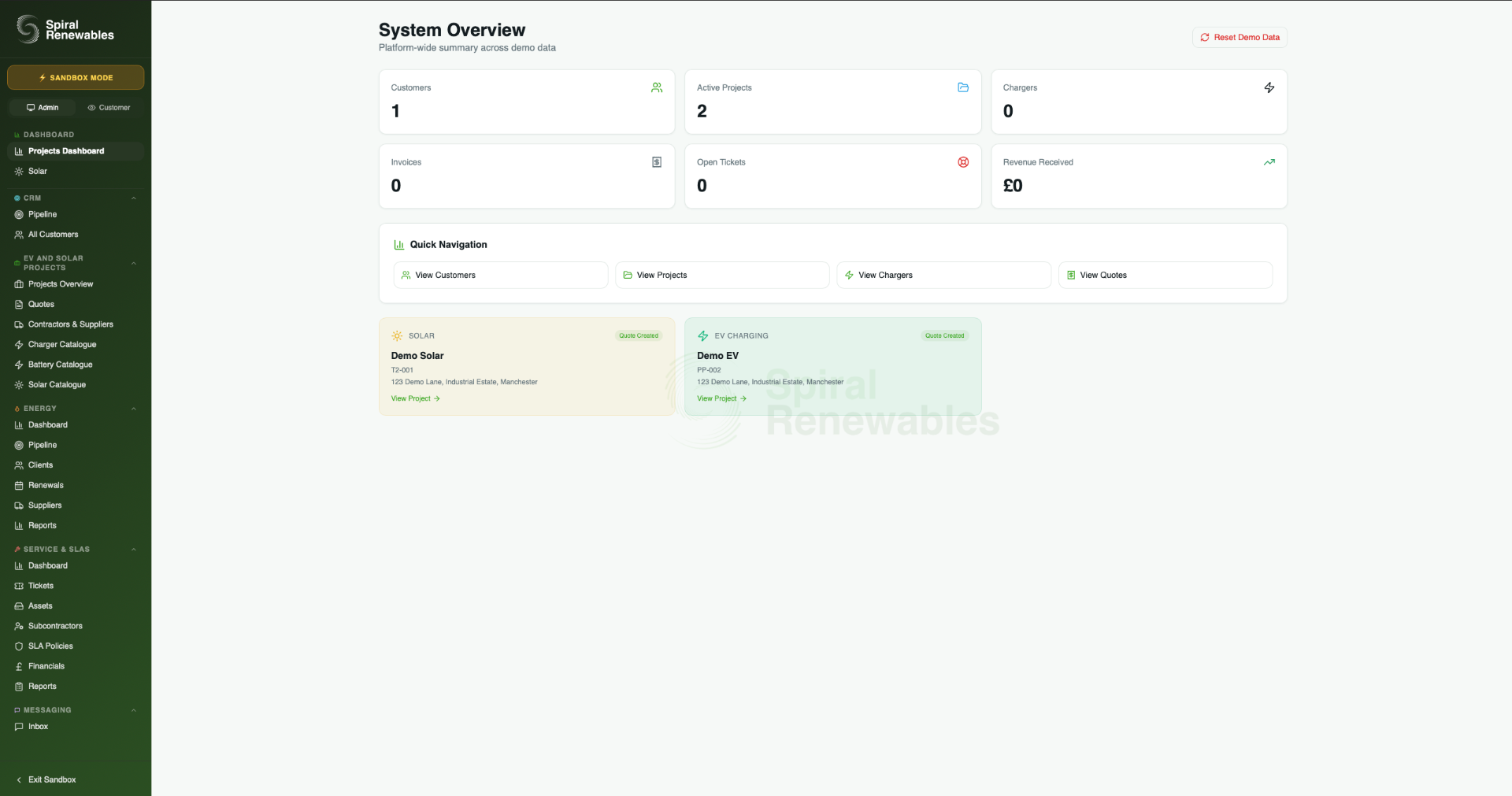Image resolution: width=1512 pixels, height=796 pixels.
Task: Collapse the CRM section
Action: pos(134,198)
